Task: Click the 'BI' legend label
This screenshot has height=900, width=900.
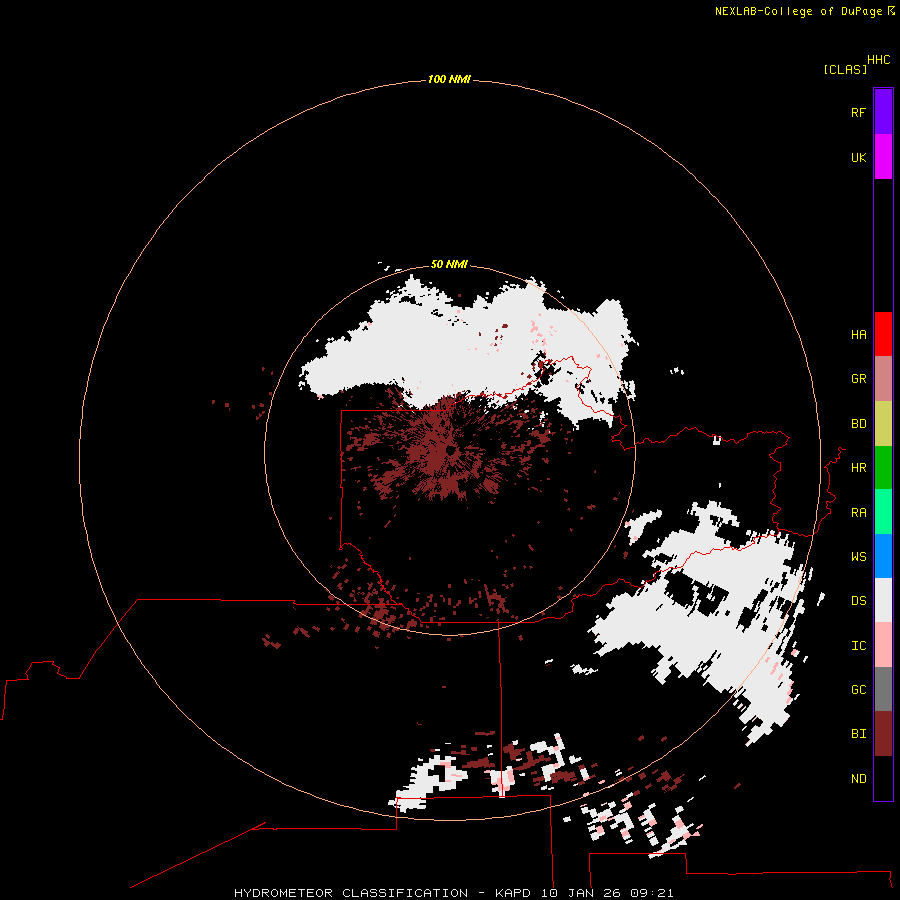Action: click(858, 734)
